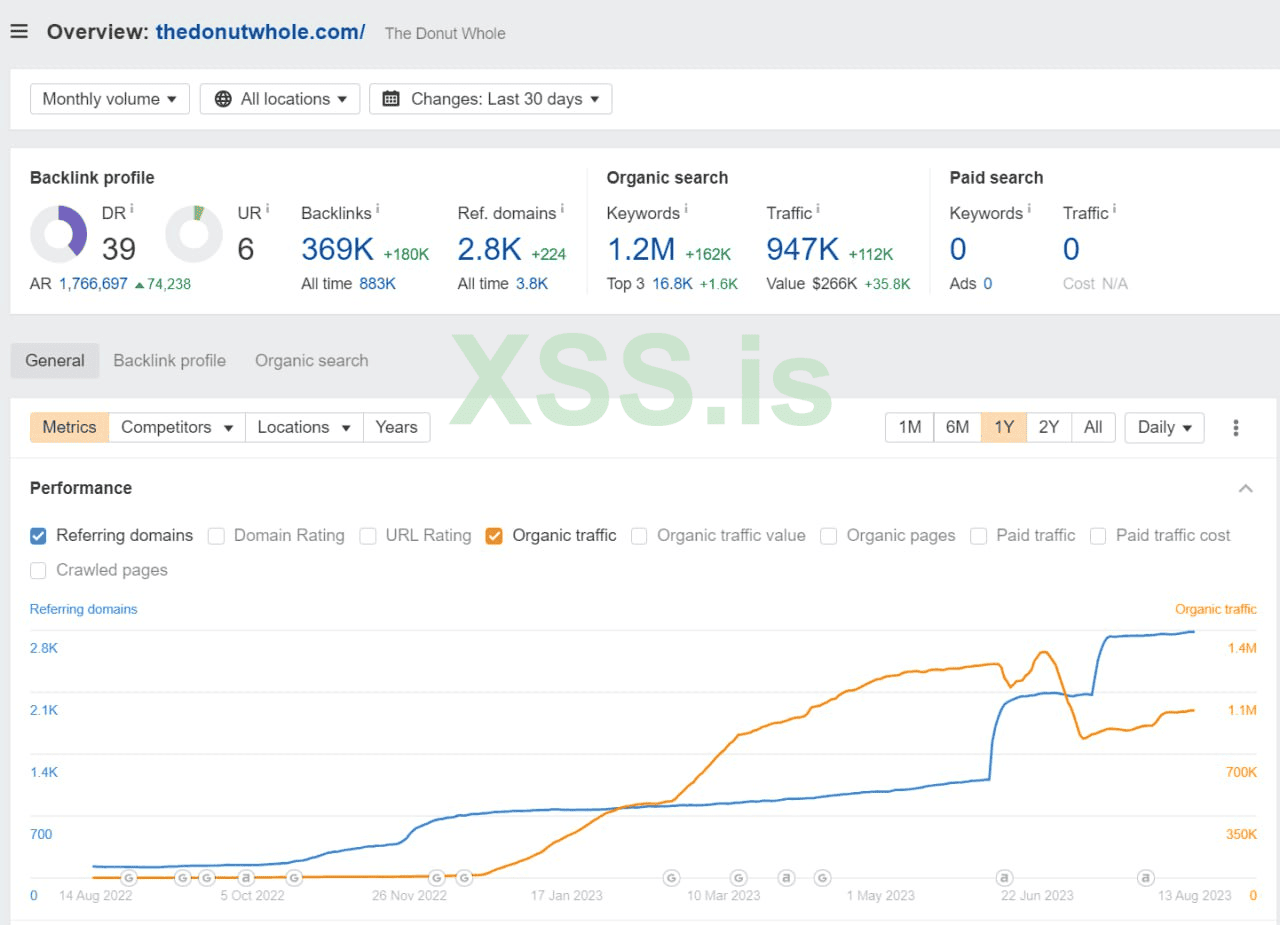Disable the Organic traffic checkbox

[x=494, y=536]
